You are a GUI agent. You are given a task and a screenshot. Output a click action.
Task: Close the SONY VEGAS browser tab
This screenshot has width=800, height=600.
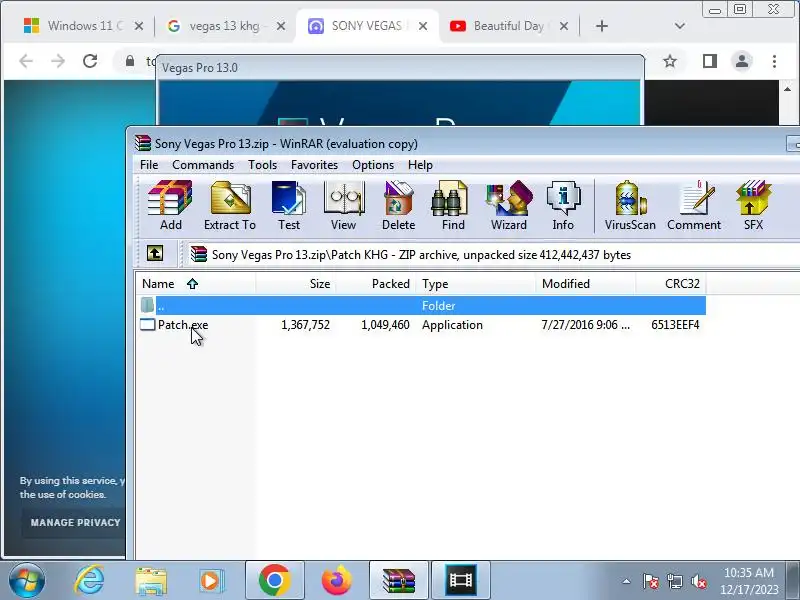[423, 26]
